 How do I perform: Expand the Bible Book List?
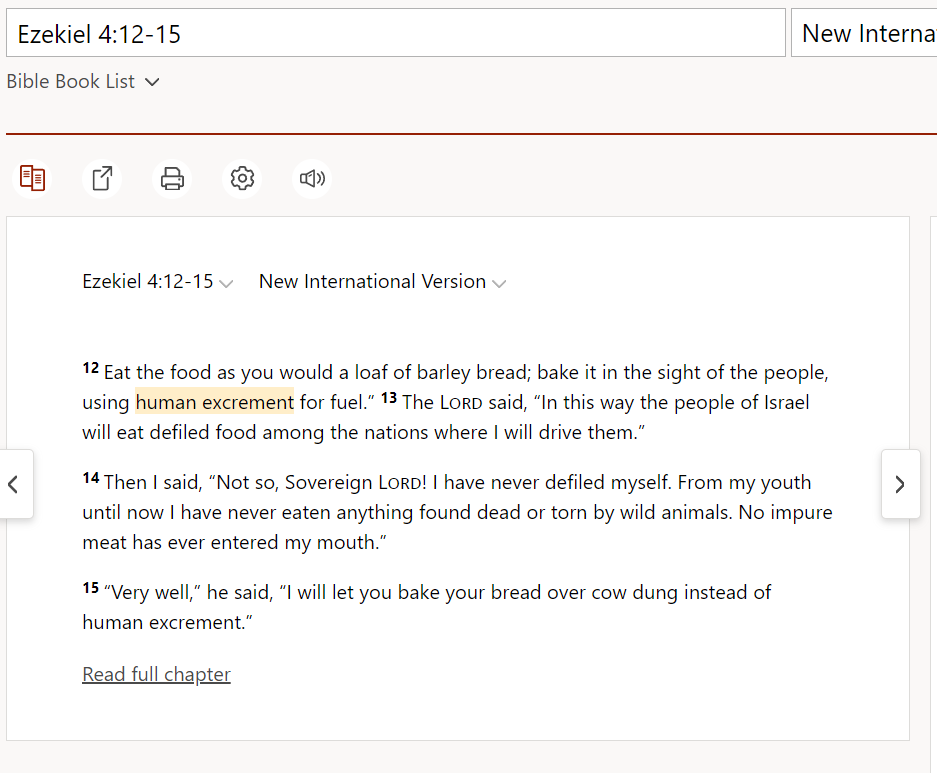(x=83, y=81)
